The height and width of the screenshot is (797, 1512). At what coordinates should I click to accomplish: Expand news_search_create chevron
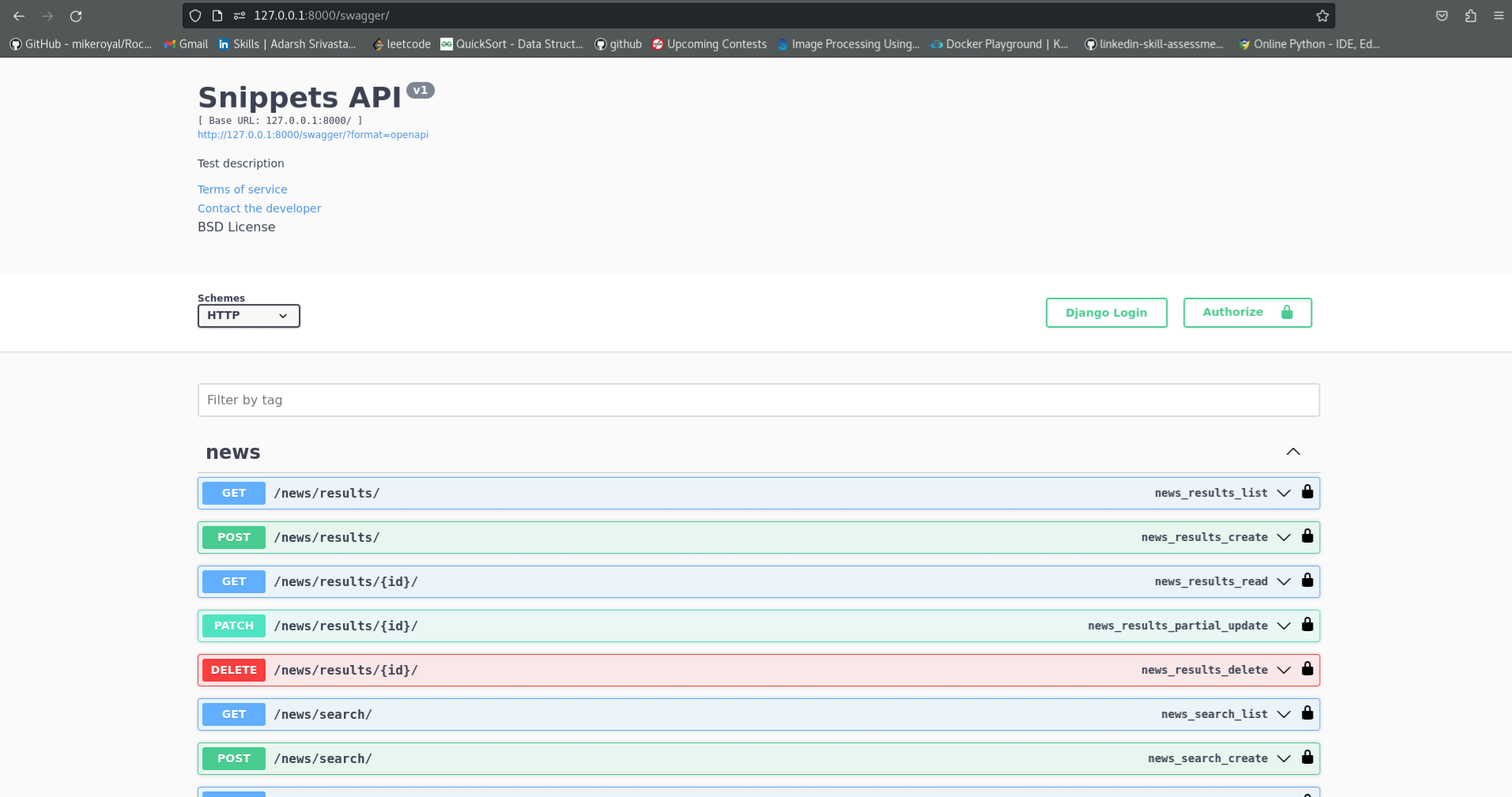coord(1284,758)
